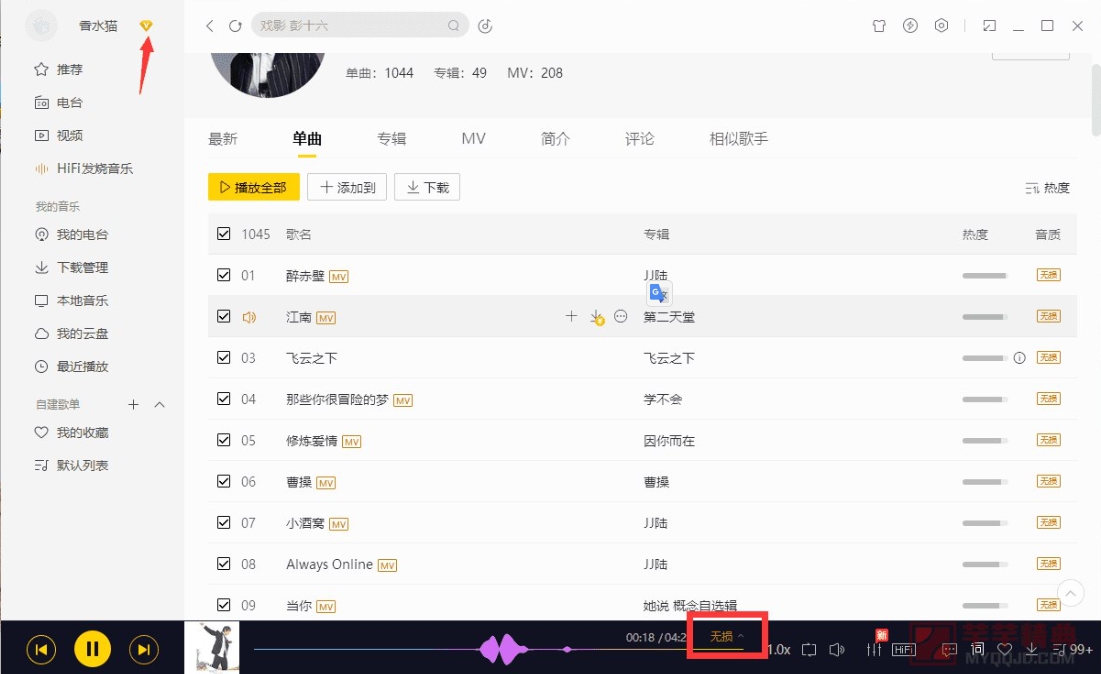The width and height of the screenshot is (1101, 674).
Task: Show desktop lyrics via 词 icon
Action: click(x=977, y=649)
